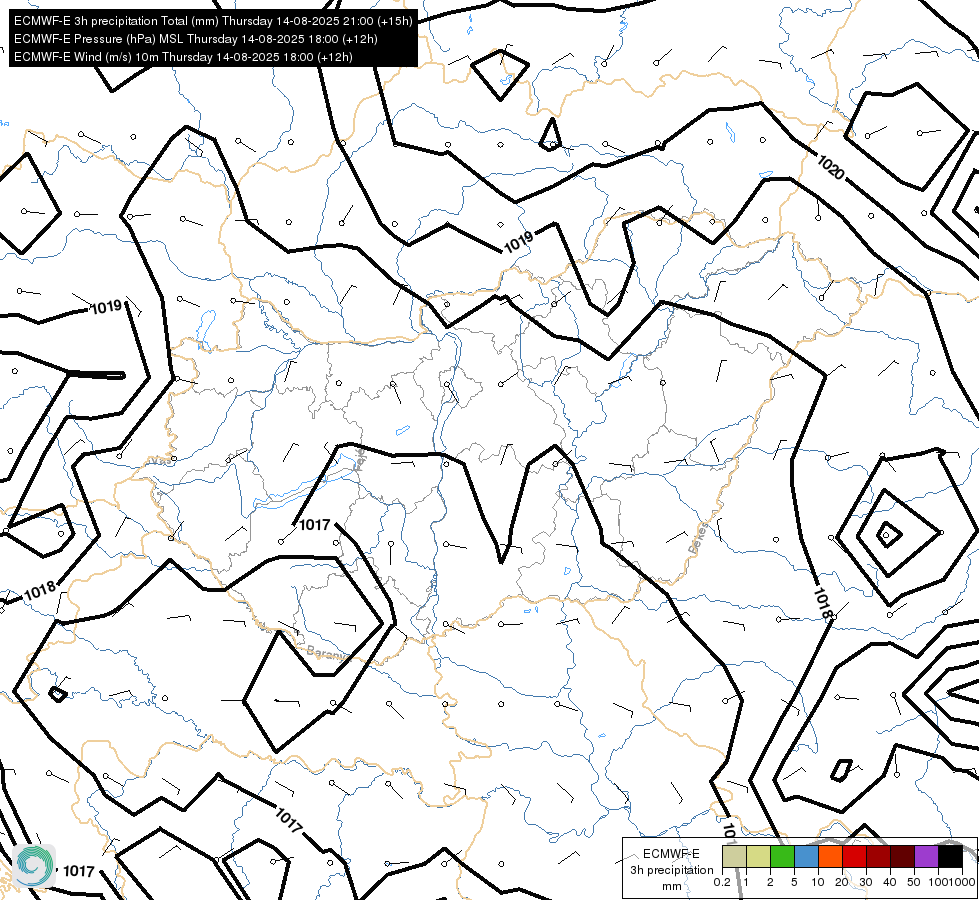Click the 'Wind (m/s) 10m' header line
979x900 pixels.
click(x=183, y=57)
